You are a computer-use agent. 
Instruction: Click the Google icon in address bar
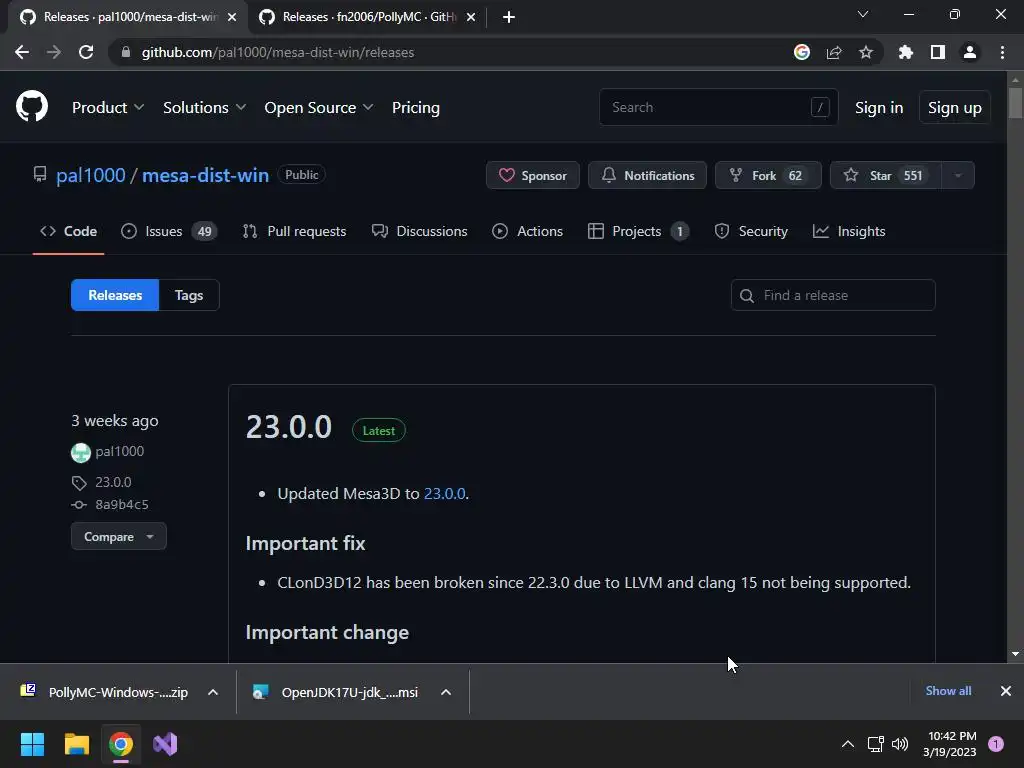(802, 52)
